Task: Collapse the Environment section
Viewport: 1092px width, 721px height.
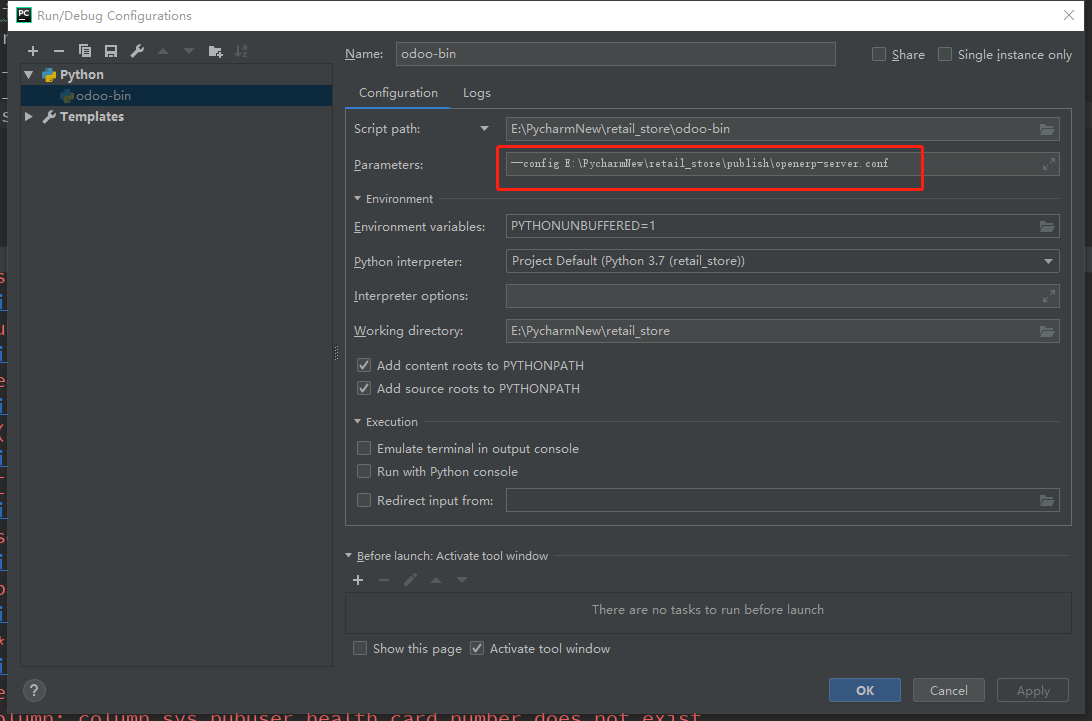Action: [x=357, y=199]
